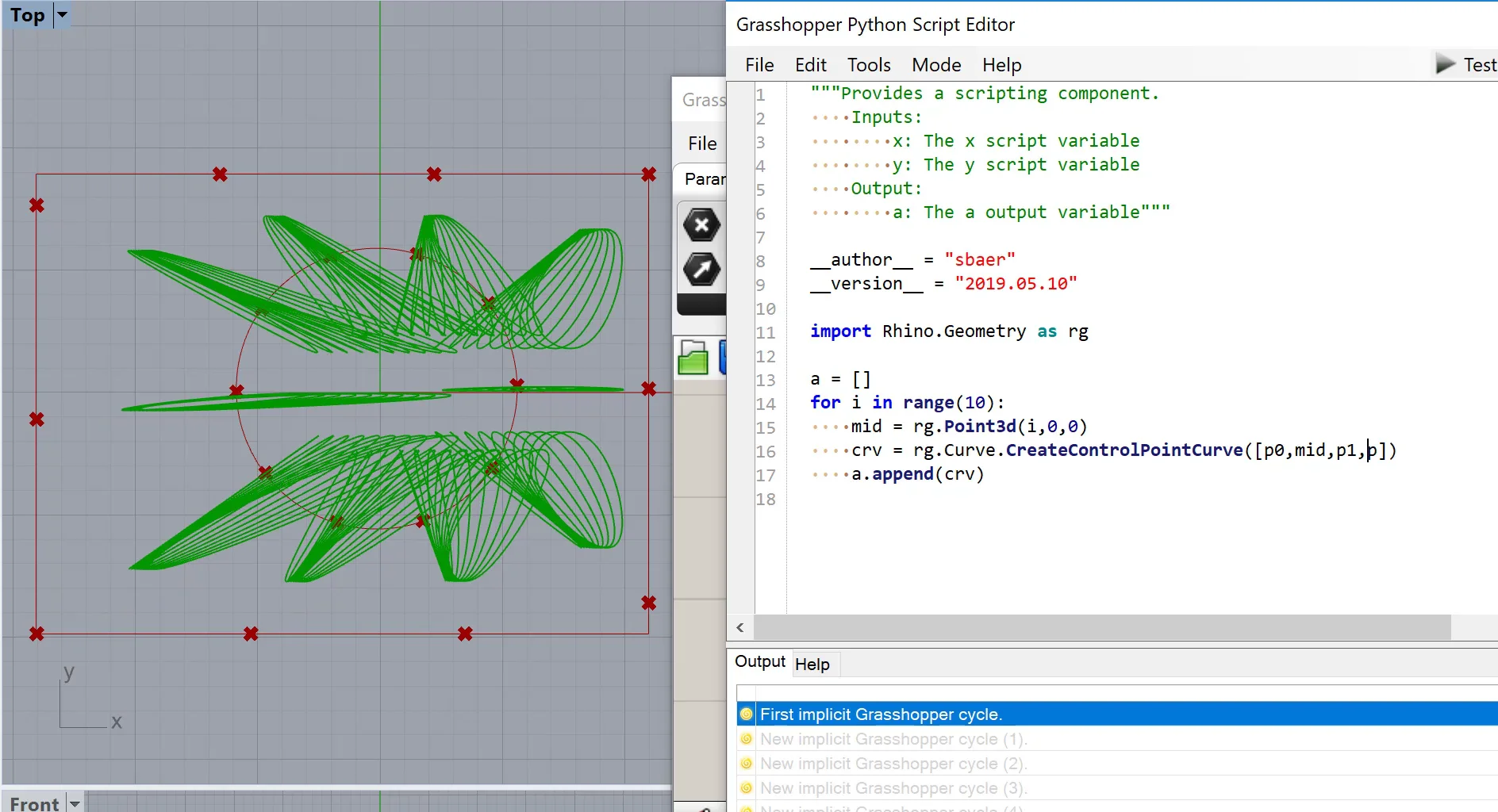
Task: Select New implicit Grasshopper cycle (1) row
Action: coord(893,739)
